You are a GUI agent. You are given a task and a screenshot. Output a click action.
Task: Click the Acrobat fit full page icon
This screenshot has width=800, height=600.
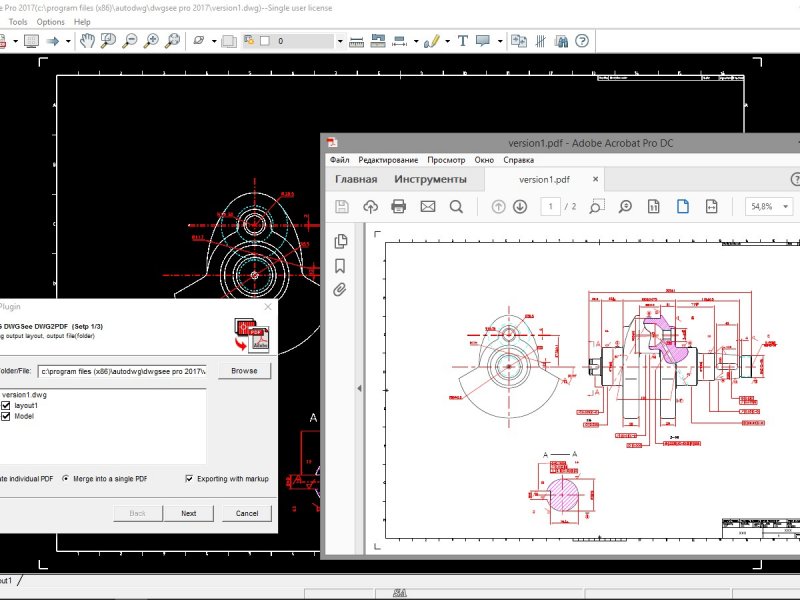(683, 207)
